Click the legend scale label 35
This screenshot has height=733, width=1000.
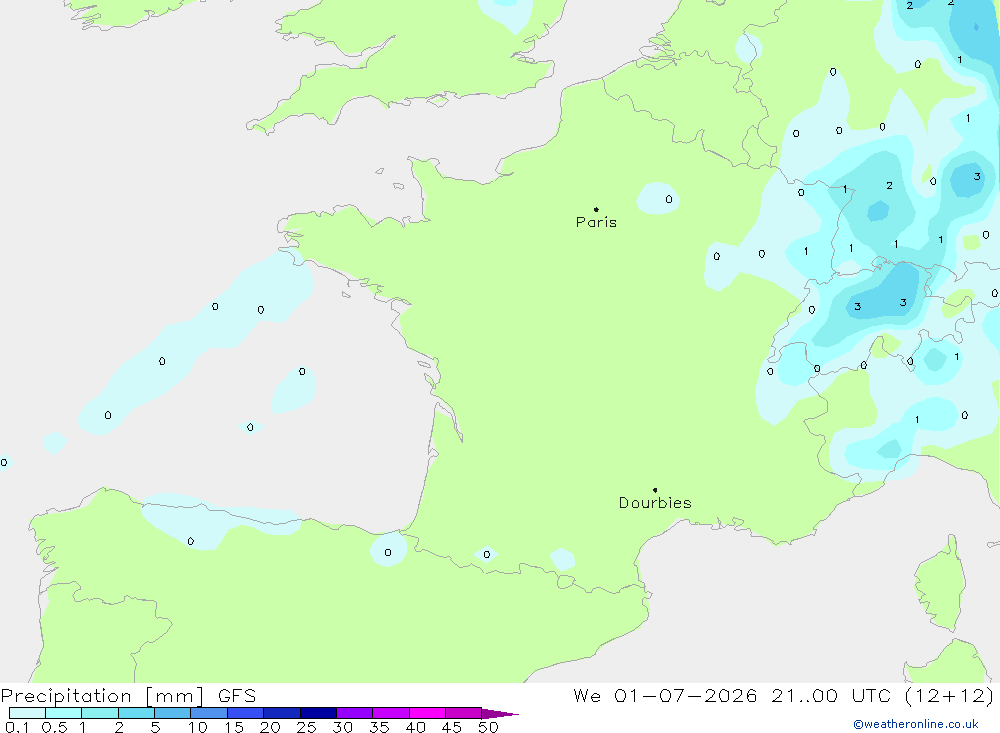coord(379,727)
